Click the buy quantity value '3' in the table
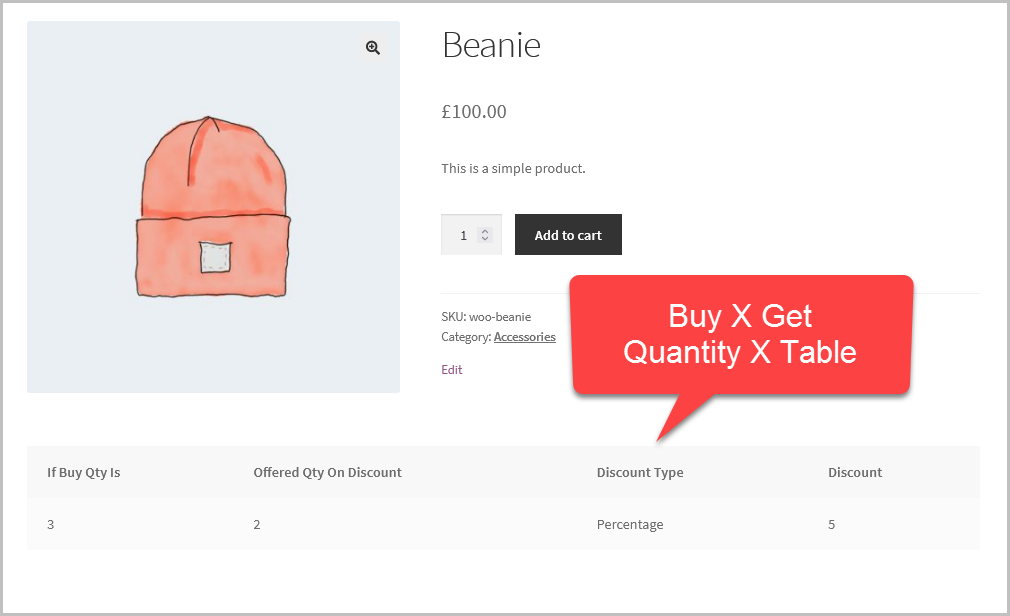This screenshot has height=616, width=1010. tap(50, 524)
